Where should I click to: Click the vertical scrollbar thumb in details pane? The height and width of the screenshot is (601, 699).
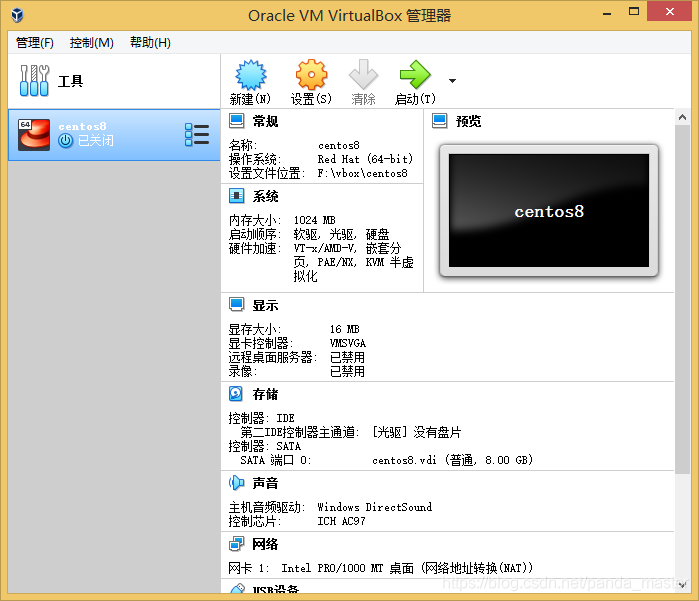[682, 300]
